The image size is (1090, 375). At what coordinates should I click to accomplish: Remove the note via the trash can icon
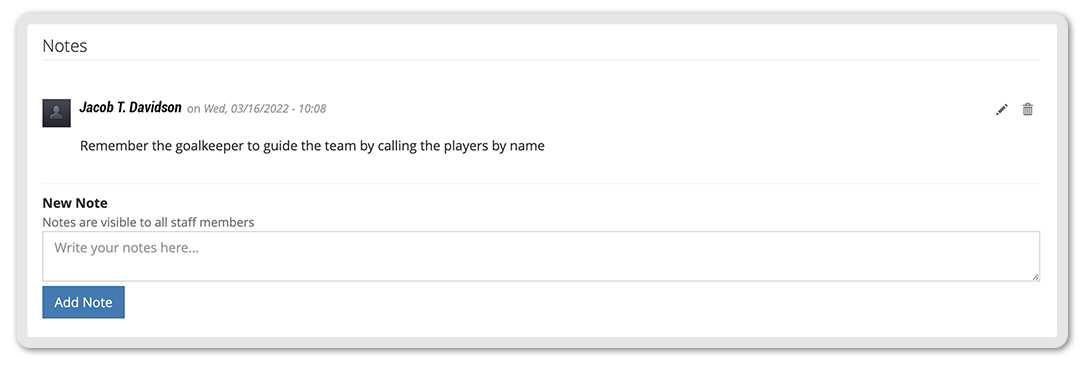tap(1027, 109)
